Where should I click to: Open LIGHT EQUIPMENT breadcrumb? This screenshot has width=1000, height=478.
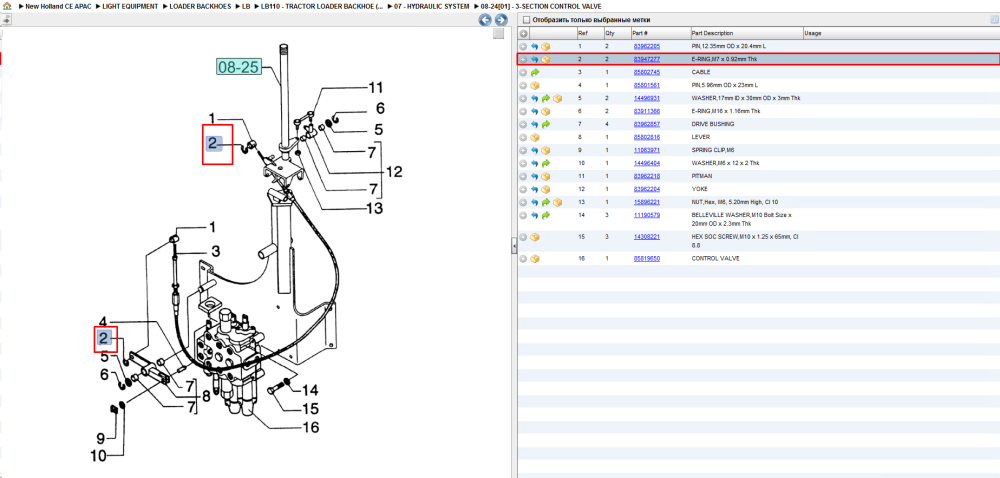pos(130,6)
